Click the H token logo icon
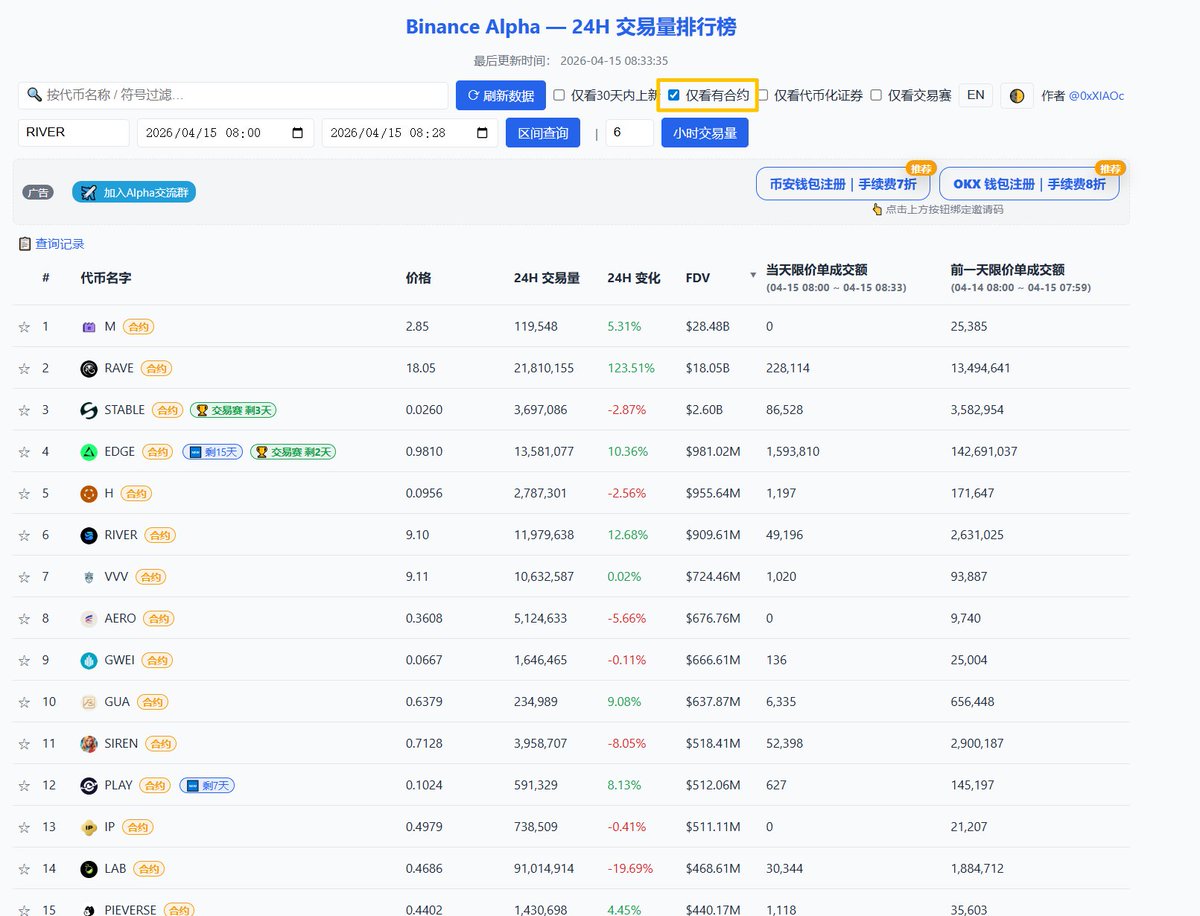The height and width of the screenshot is (916, 1200). (x=89, y=494)
